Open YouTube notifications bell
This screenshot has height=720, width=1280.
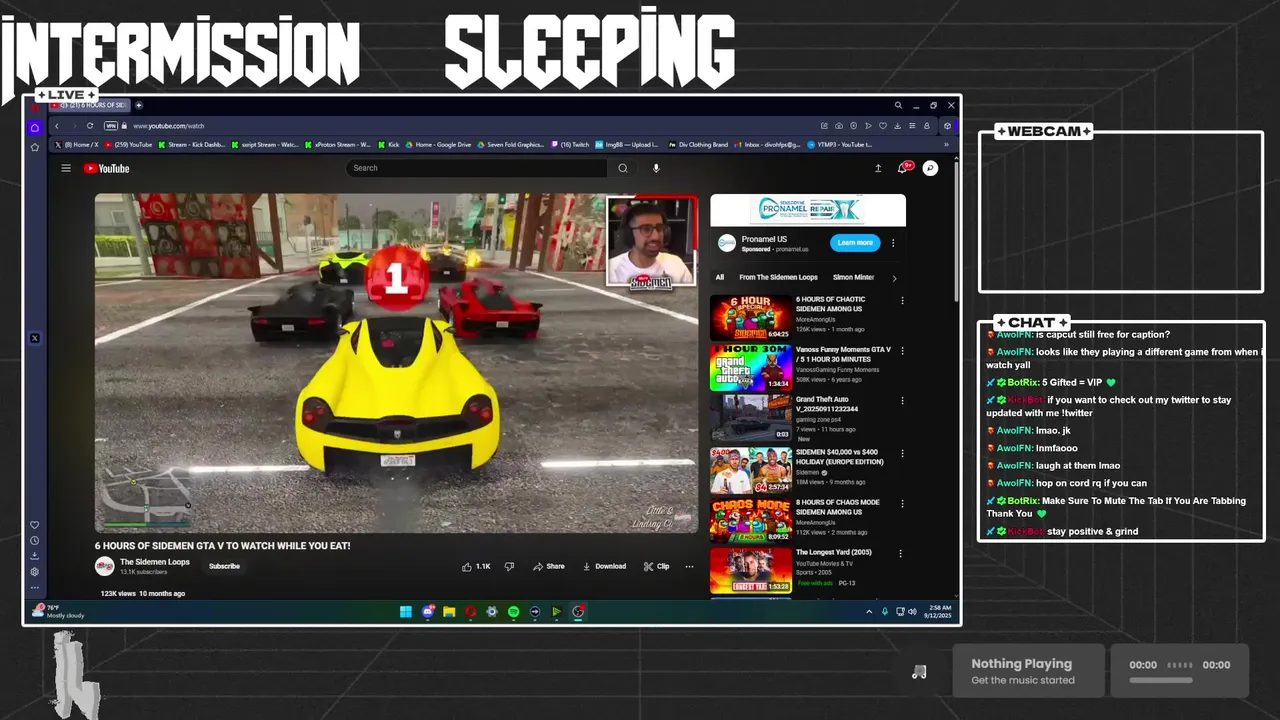903,168
